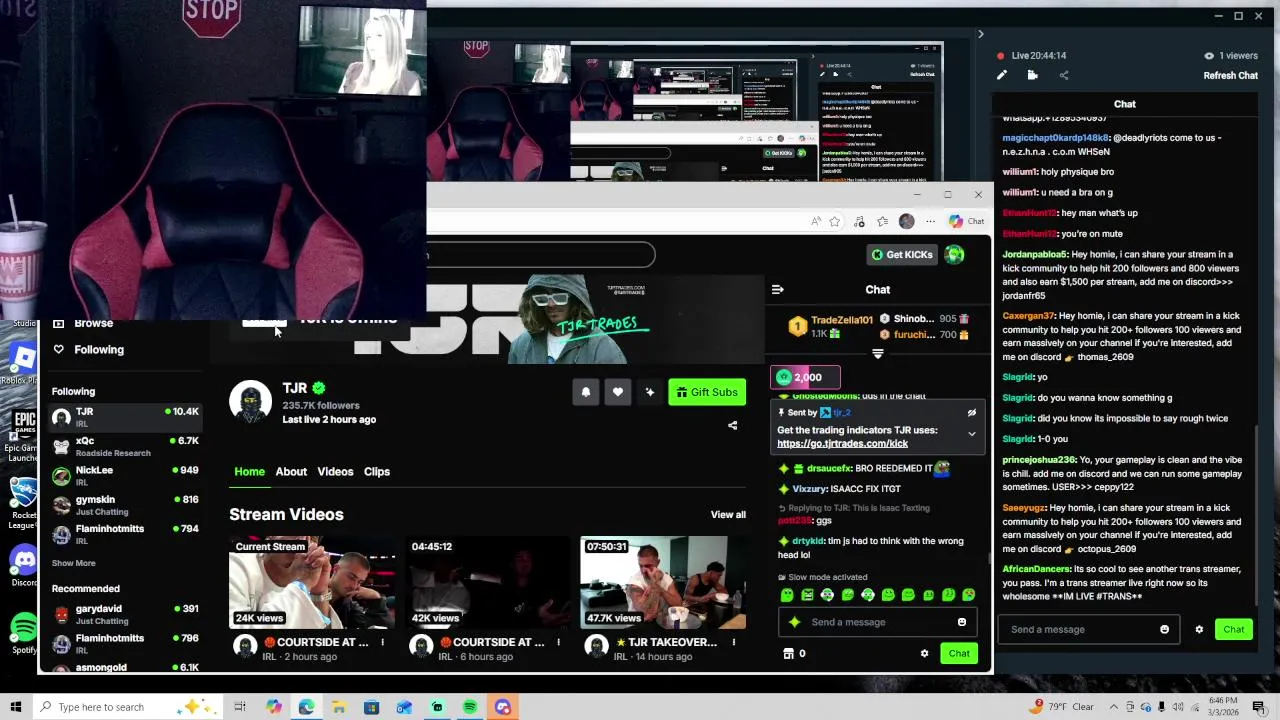This screenshot has height=720, width=1280.
Task: Hide the pinned message eye icon
Action: (x=971, y=412)
